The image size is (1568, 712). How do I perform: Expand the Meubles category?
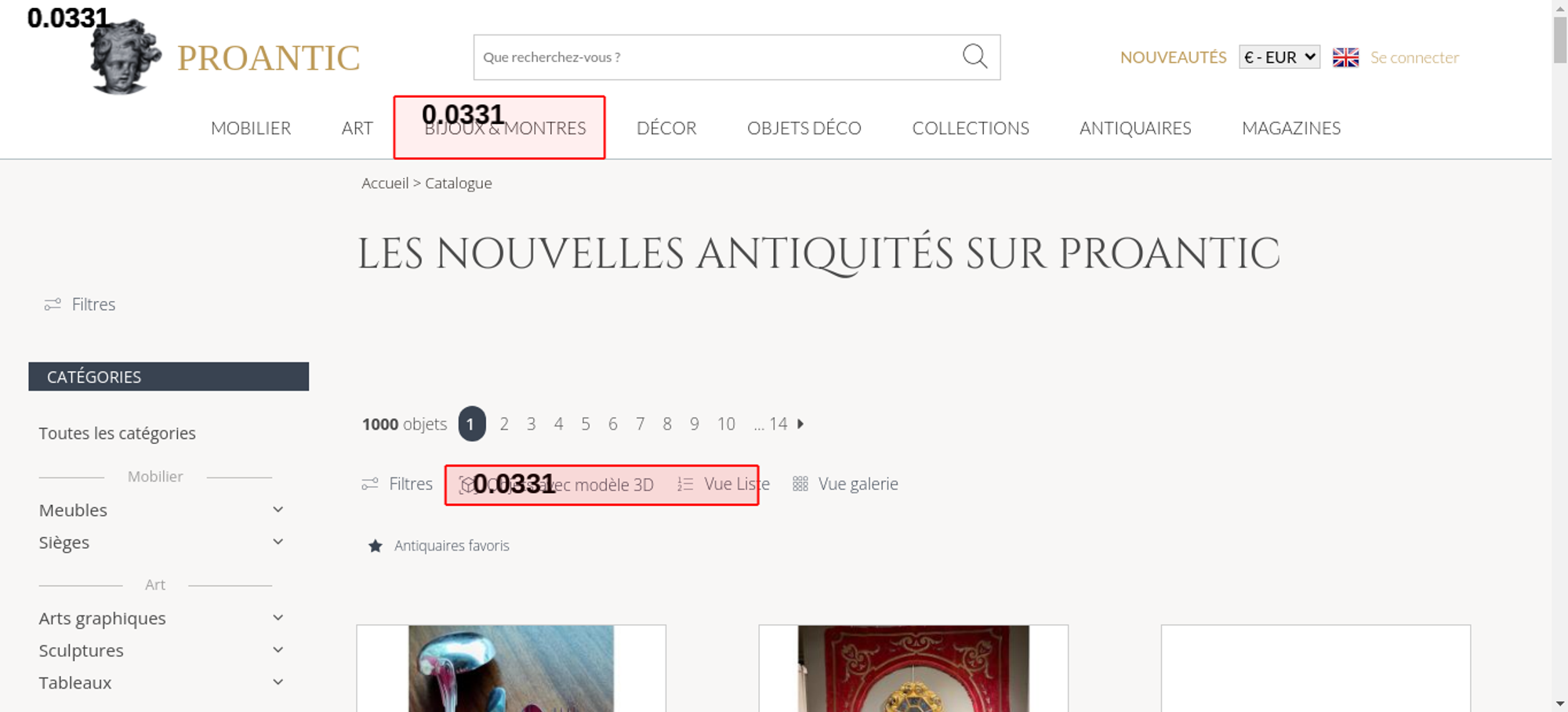pyautogui.click(x=278, y=510)
